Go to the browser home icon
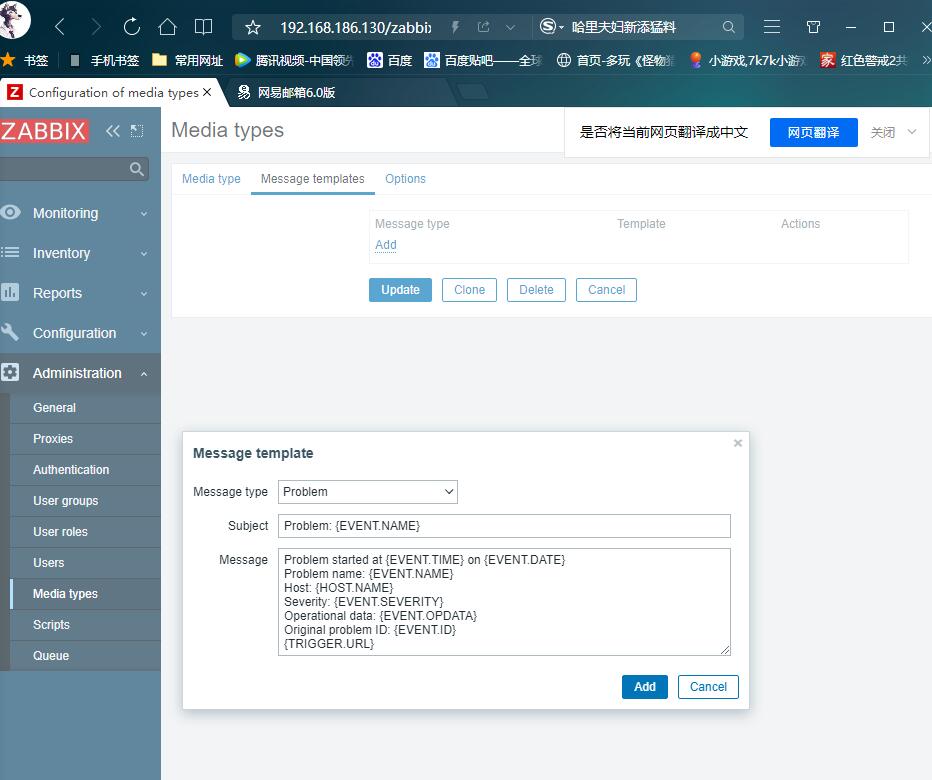This screenshot has width=932, height=780. point(168,27)
